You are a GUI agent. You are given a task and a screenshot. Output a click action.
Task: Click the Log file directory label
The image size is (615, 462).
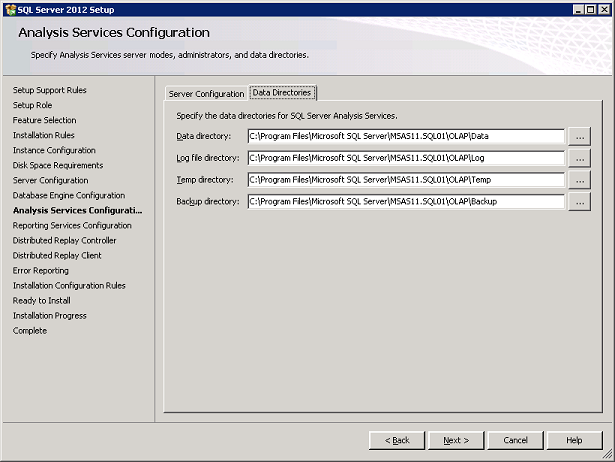point(208,158)
